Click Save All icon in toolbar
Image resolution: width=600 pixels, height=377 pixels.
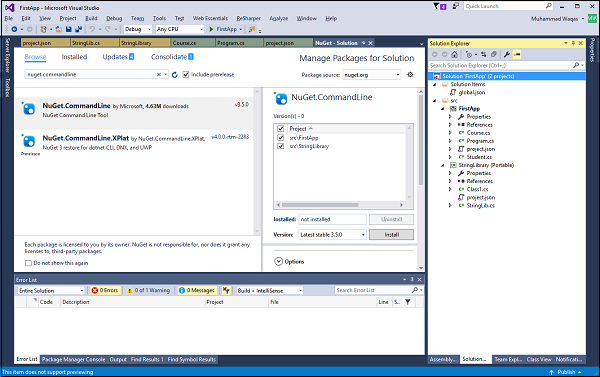coord(78,29)
